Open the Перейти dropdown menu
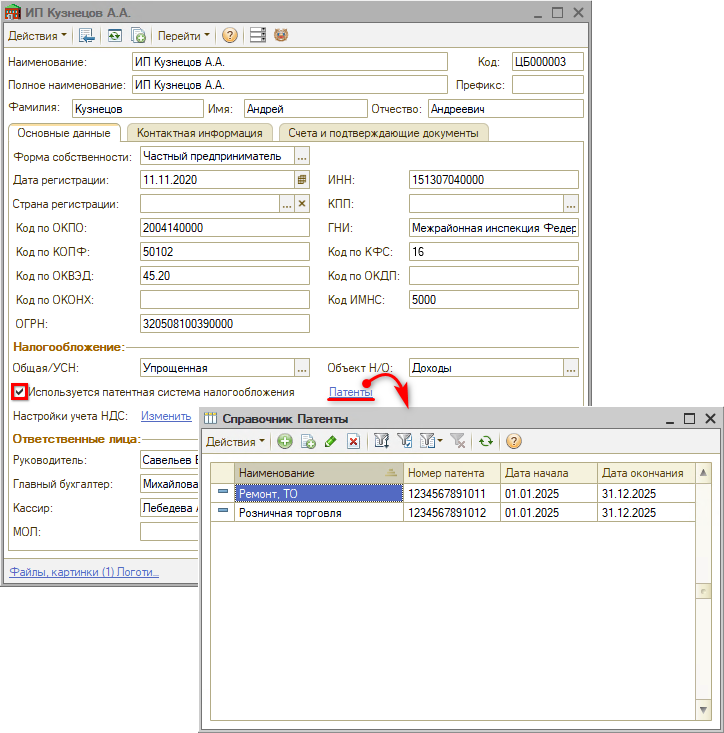The height and width of the screenshot is (733, 724). 184,35
